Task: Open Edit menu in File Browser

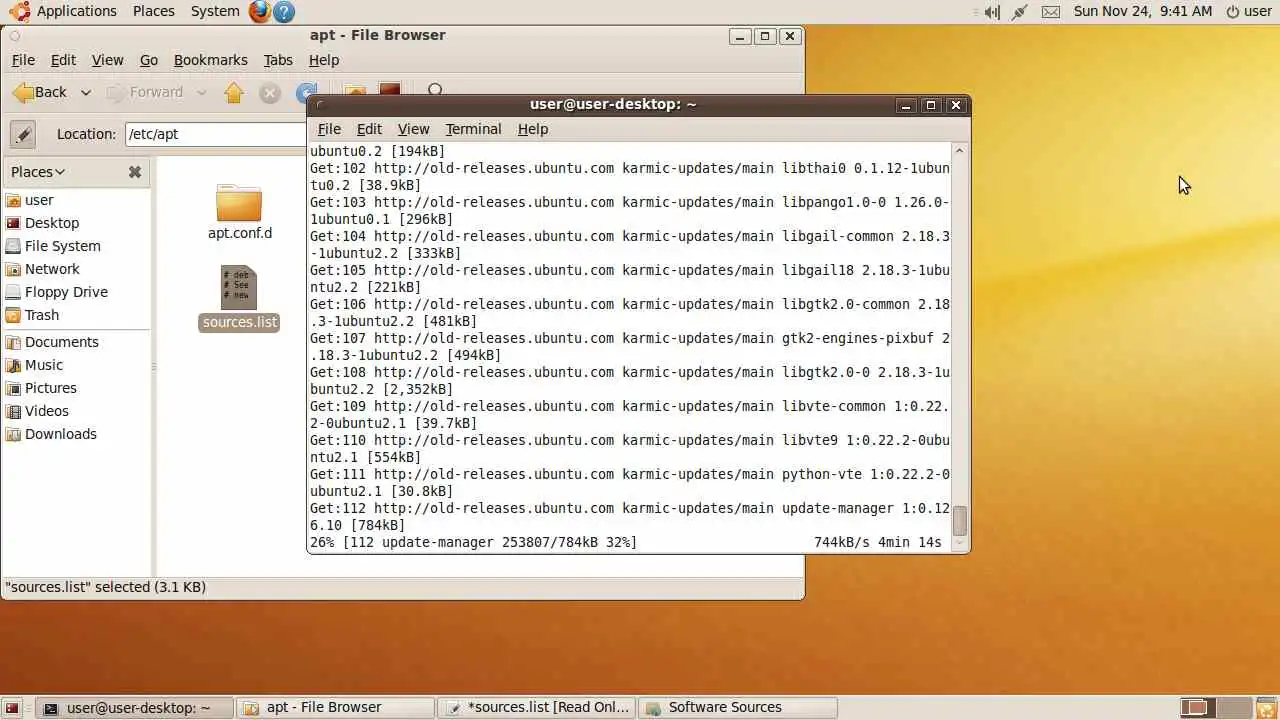Action: tap(63, 60)
